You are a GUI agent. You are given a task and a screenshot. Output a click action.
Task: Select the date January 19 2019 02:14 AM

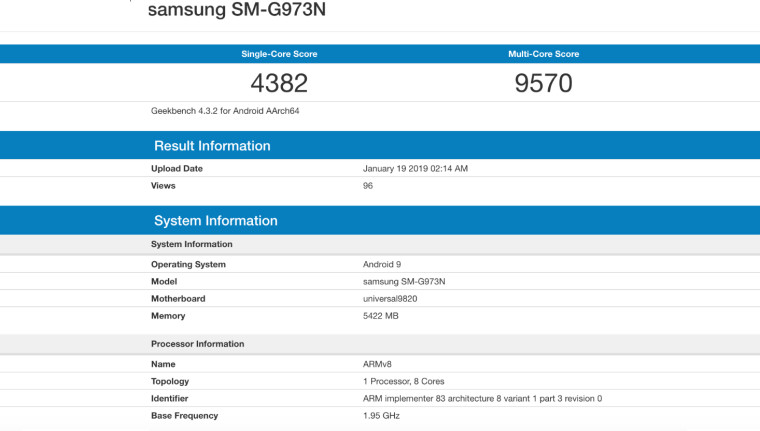415,169
